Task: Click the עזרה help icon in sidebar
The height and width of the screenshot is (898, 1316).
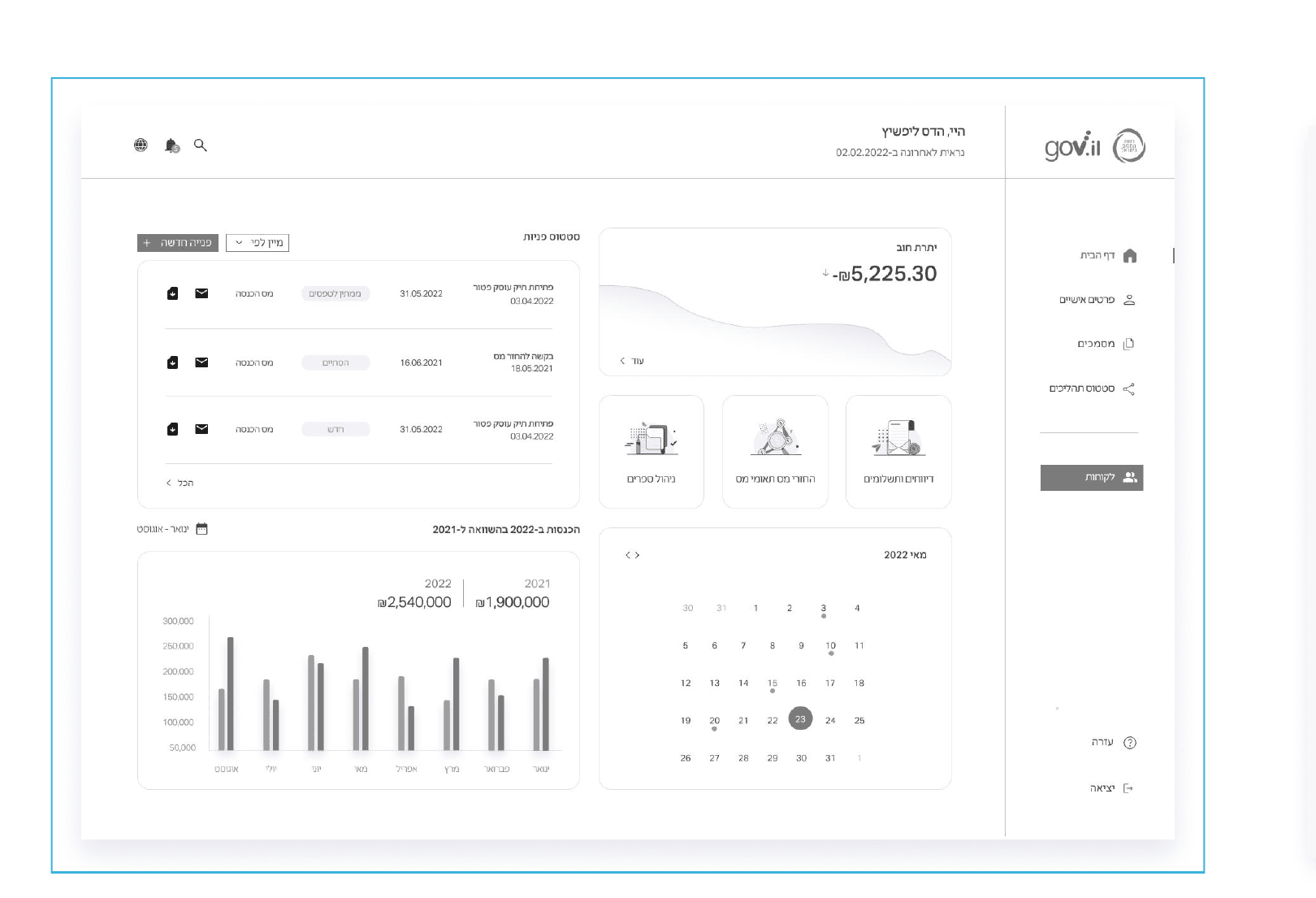Action: point(1129,743)
